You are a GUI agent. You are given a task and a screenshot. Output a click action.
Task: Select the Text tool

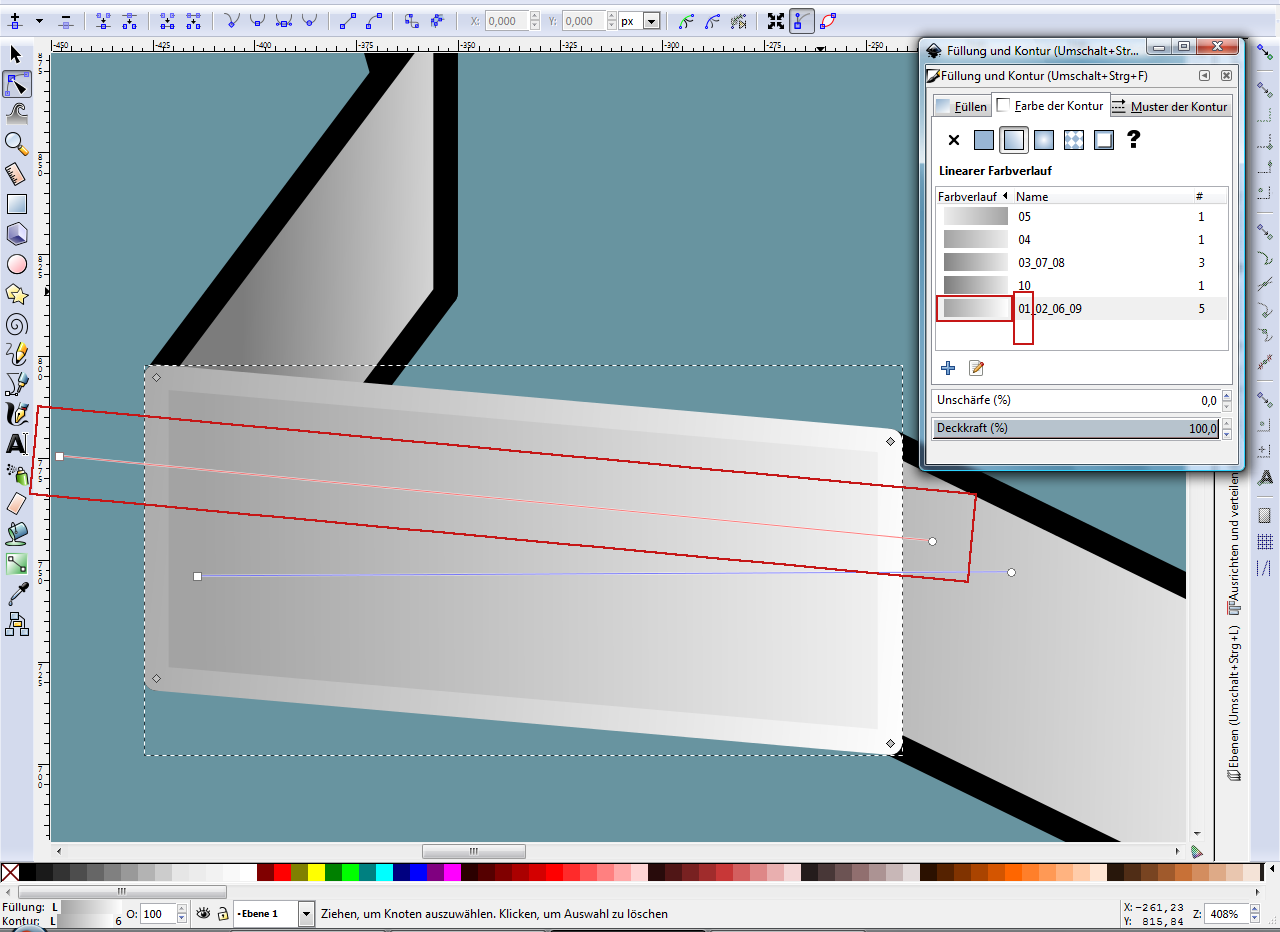pos(16,443)
